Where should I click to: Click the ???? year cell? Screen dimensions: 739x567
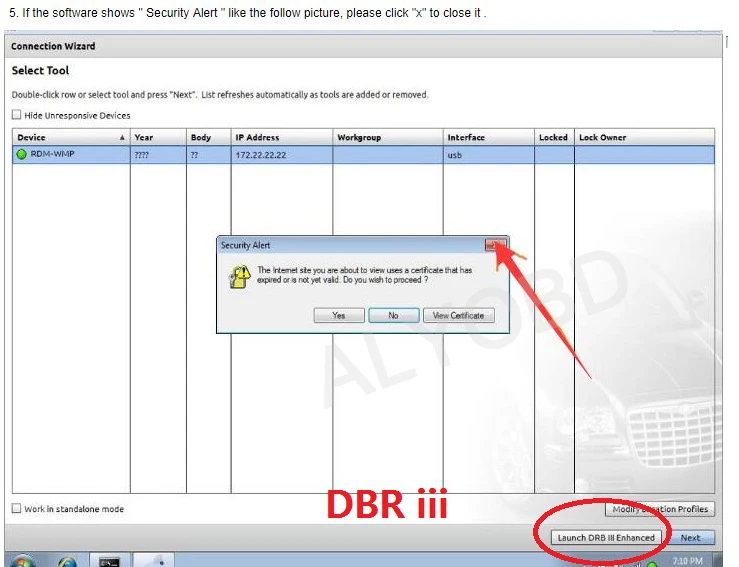coord(158,155)
